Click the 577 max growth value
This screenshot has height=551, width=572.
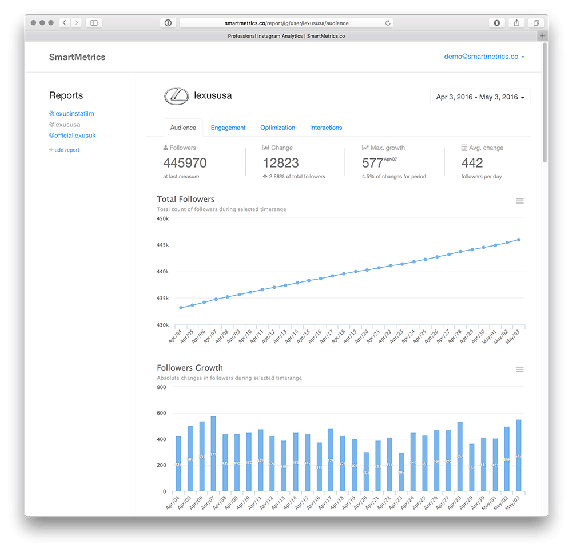[372, 163]
